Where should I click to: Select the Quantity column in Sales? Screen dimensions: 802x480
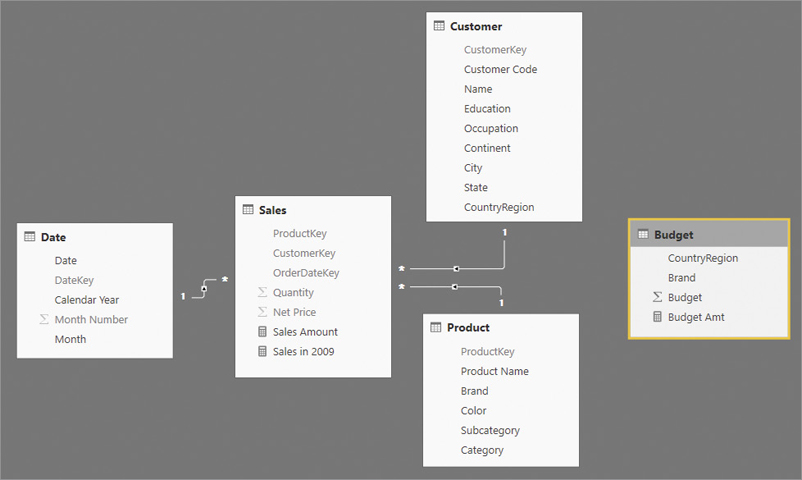(x=293, y=293)
